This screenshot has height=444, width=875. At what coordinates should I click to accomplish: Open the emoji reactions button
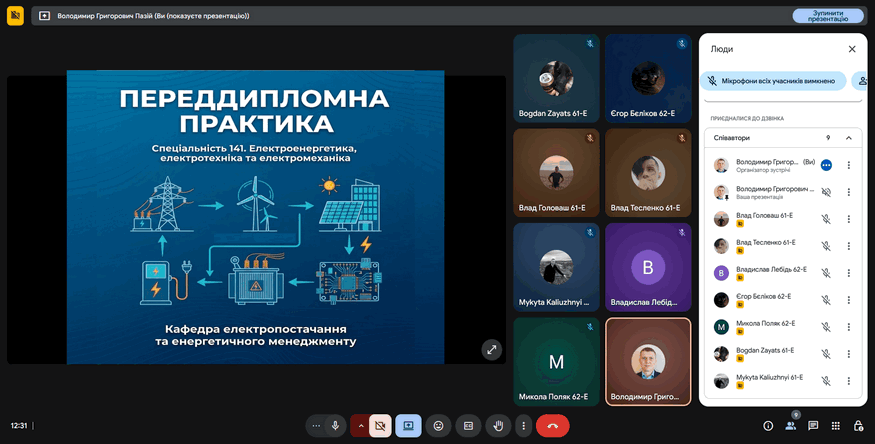(x=438, y=425)
